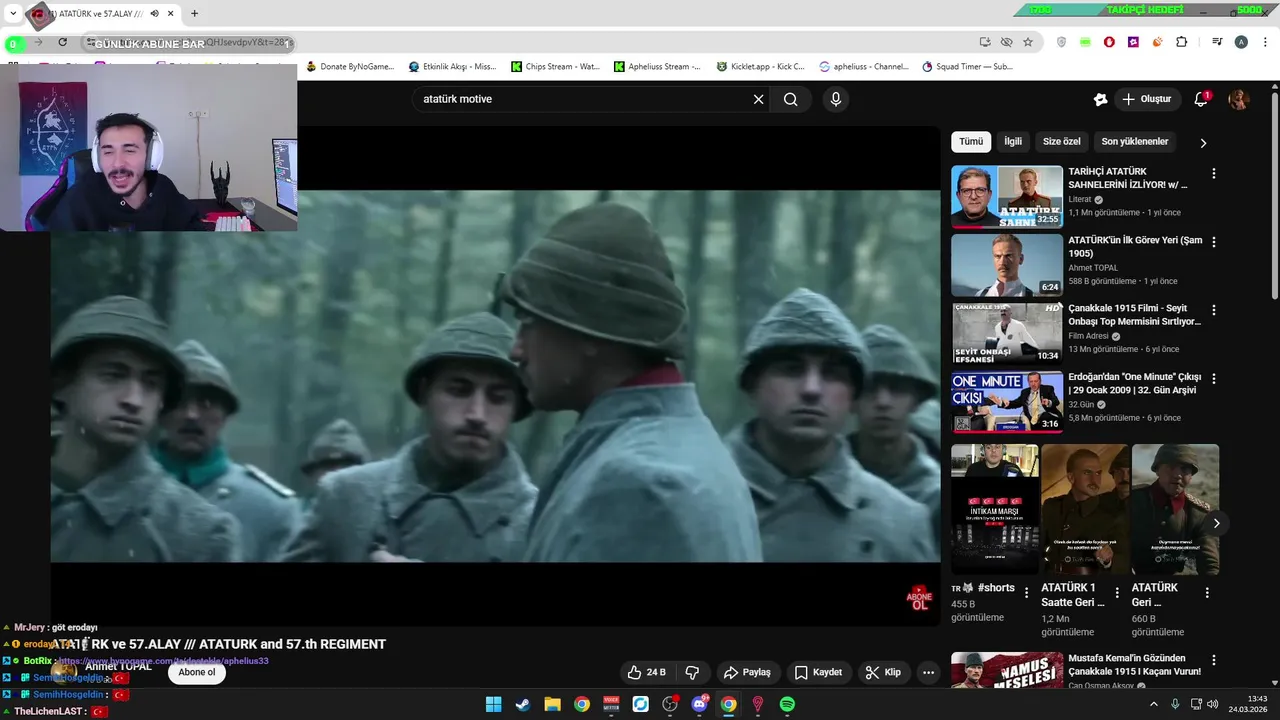Create a clip with the Klip button

[883, 672]
